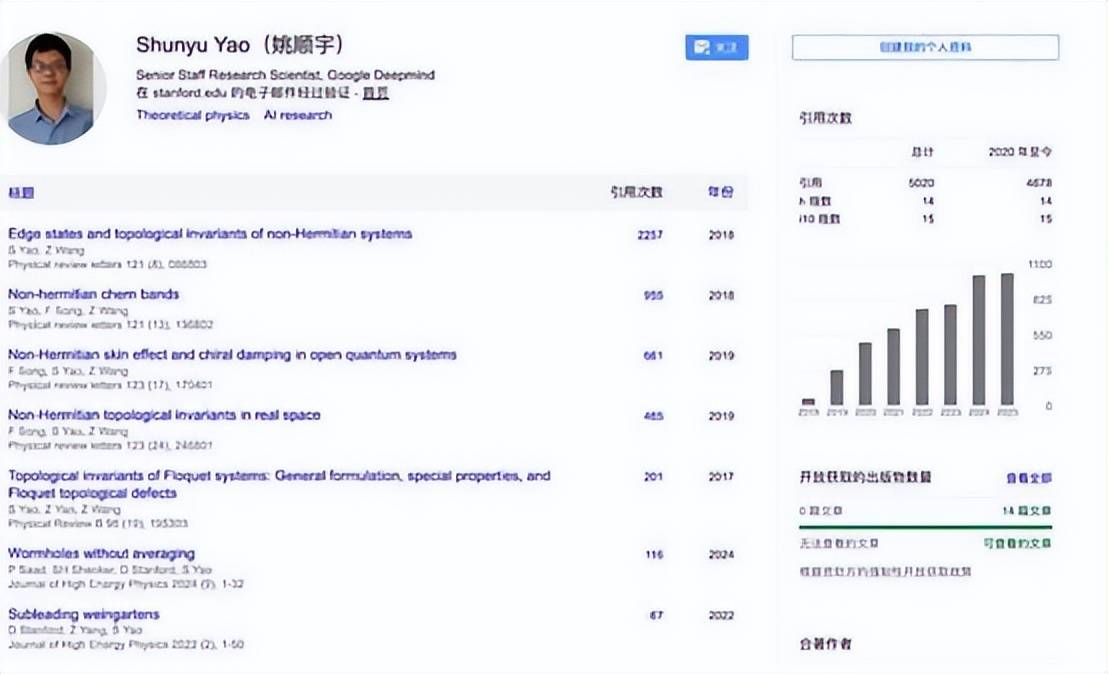
Task: Sort papers by the 标题 title column header
Action: tap(21, 192)
